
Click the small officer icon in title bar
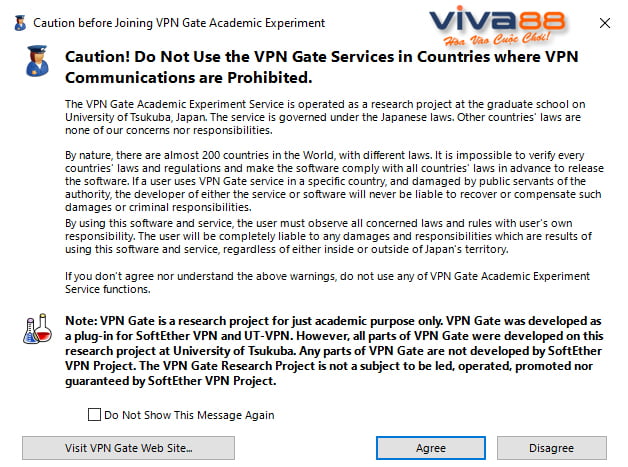pyautogui.click(x=20, y=23)
